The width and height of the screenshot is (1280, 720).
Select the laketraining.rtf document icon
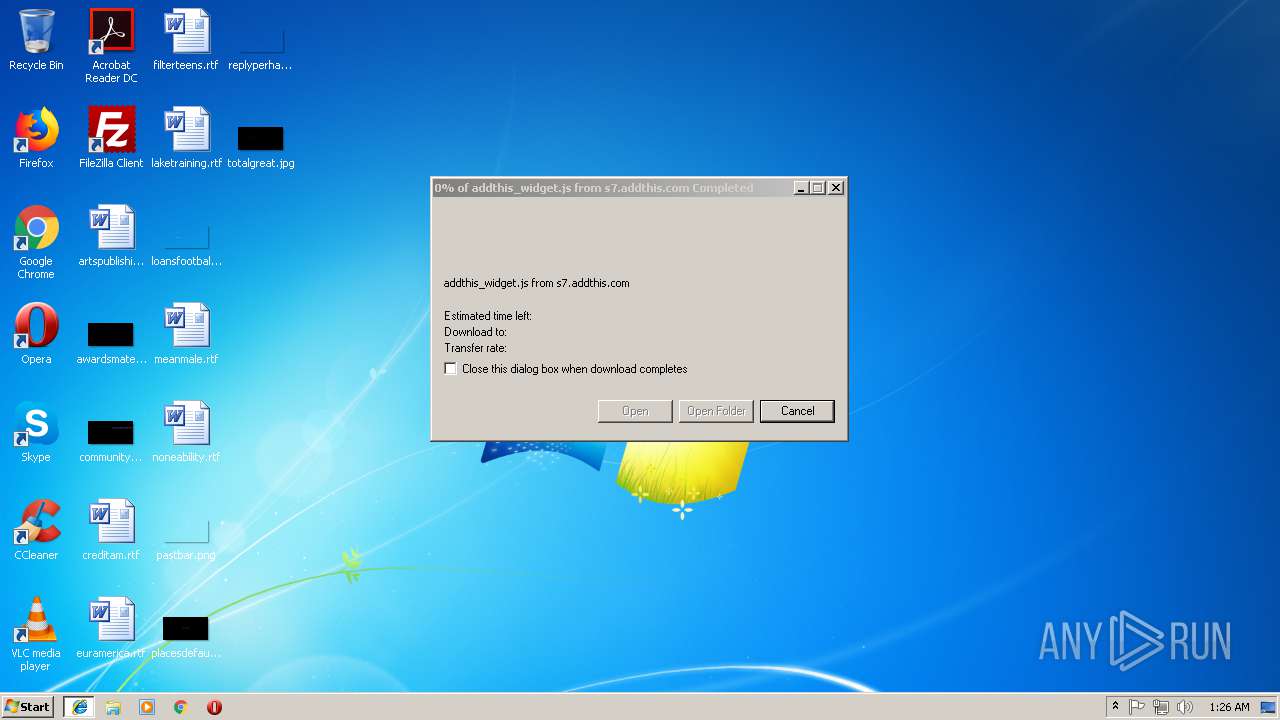click(186, 138)
